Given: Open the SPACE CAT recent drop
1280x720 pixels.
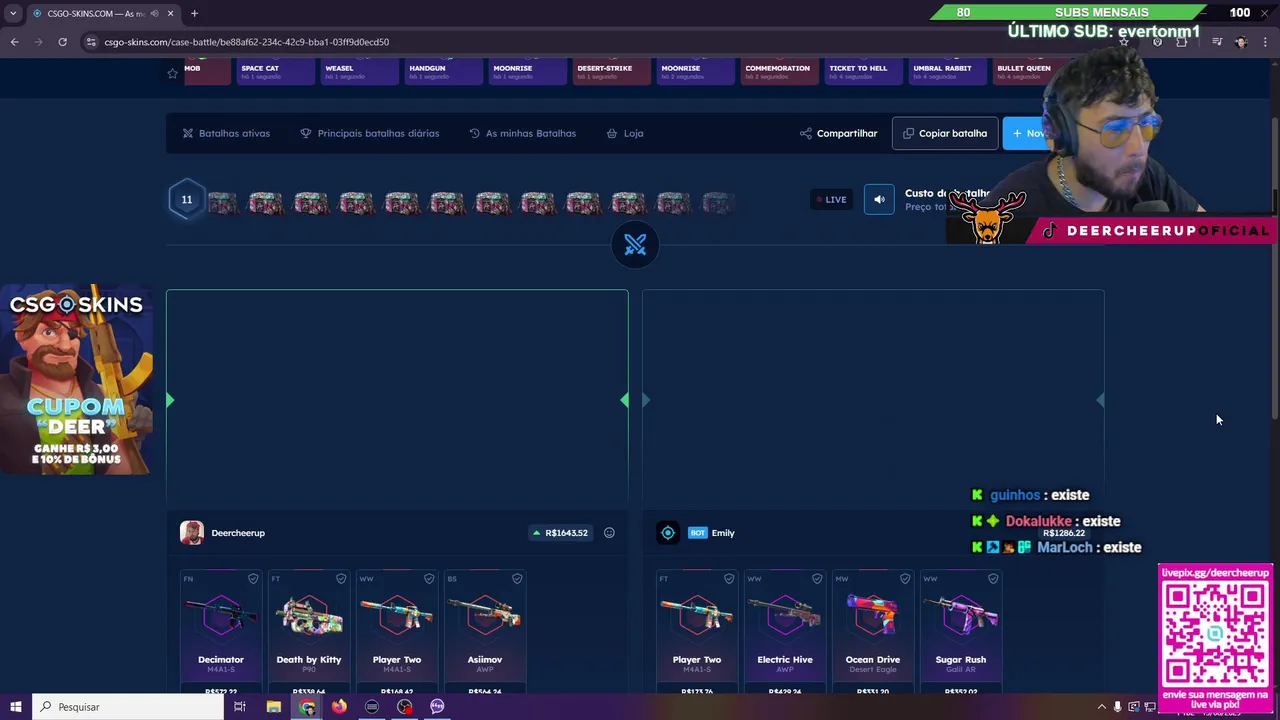Looking at the screenshot, I should point(275,72).
